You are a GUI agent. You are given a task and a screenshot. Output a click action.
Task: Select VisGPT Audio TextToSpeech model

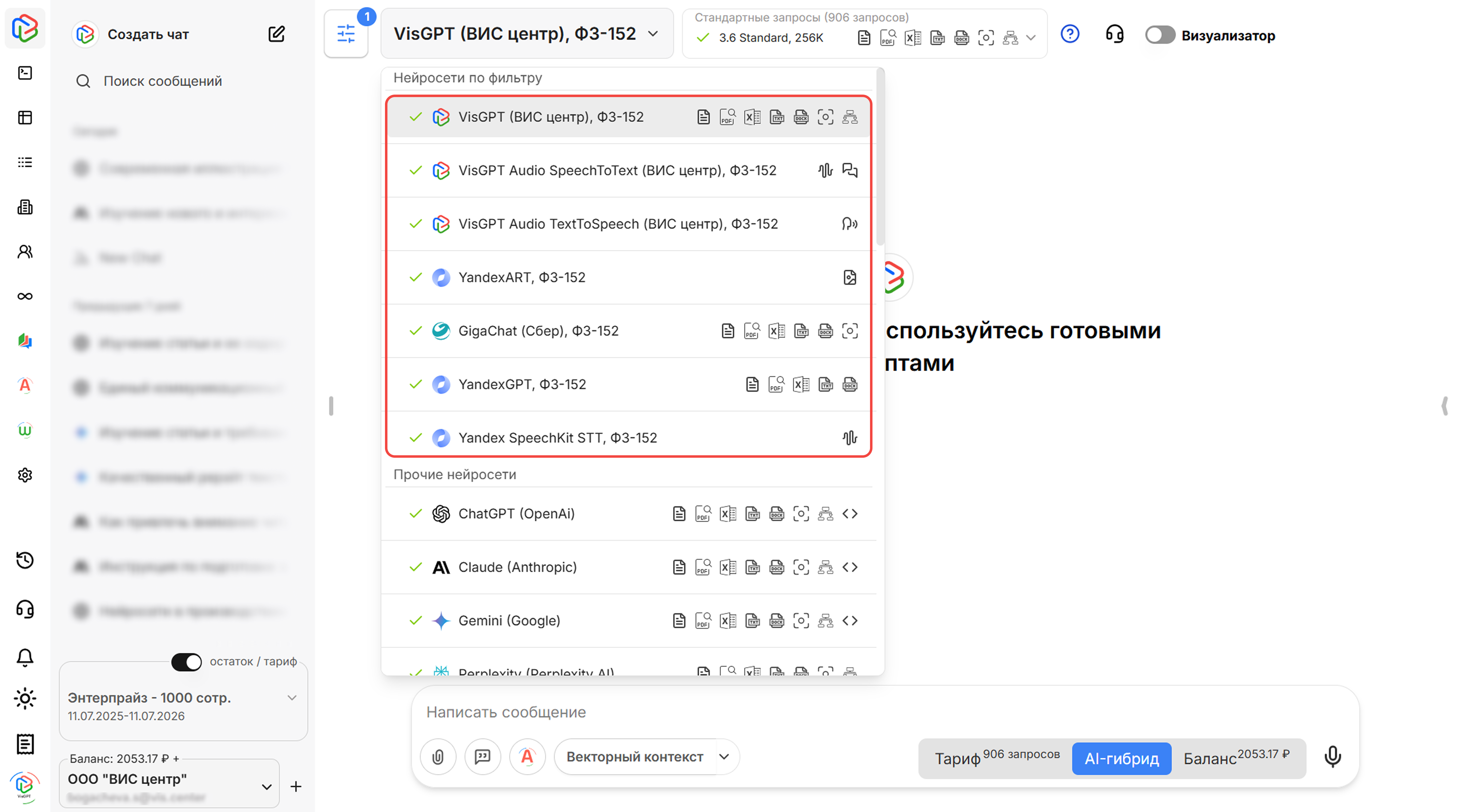(x=629, y=224)
